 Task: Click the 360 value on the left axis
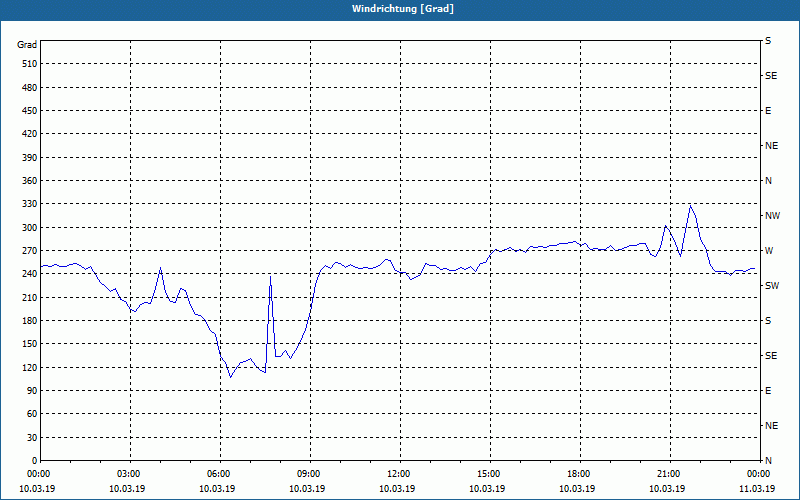[x=30, y=181]
